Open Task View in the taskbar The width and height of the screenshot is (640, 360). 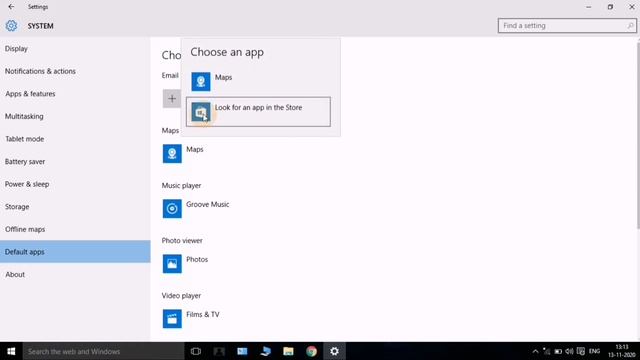(196, 351)
